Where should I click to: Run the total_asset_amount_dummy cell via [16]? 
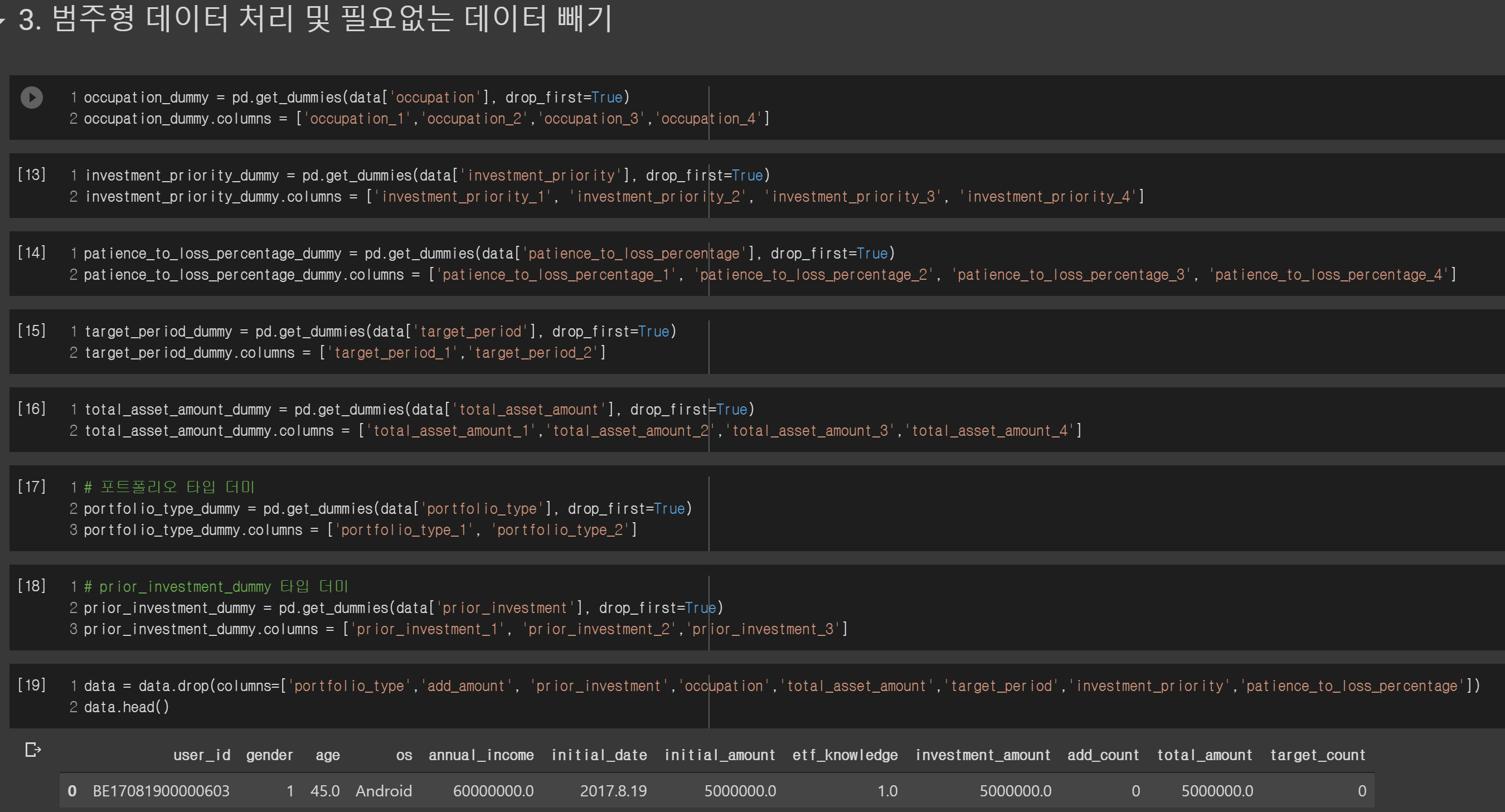pyautogui.click(x=32, y=409)
